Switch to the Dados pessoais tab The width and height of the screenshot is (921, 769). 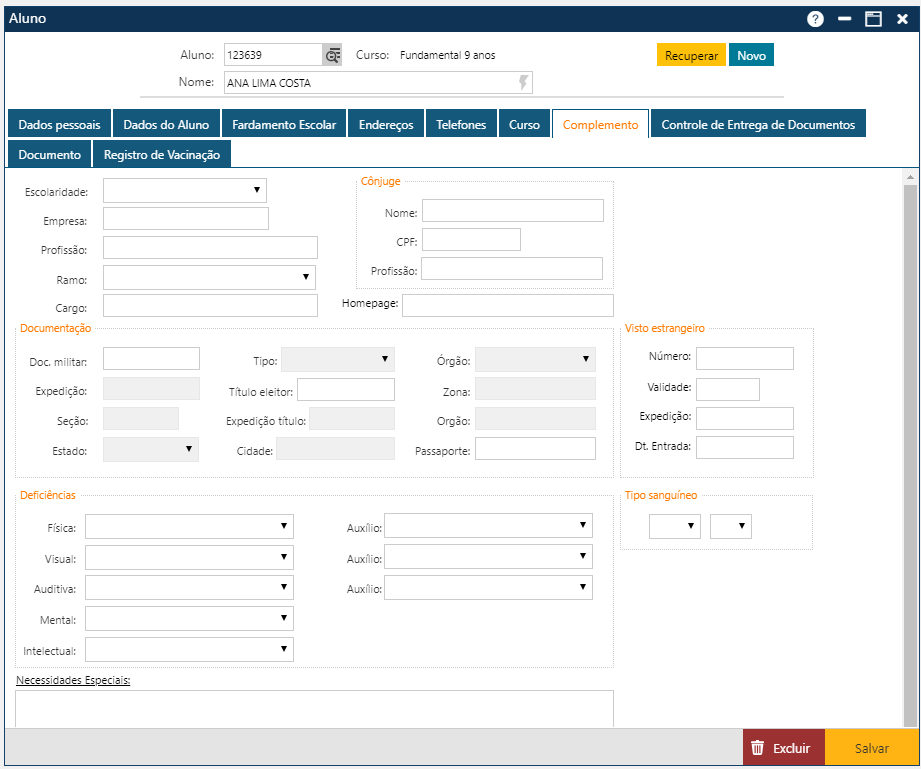[x=59, y=125]
